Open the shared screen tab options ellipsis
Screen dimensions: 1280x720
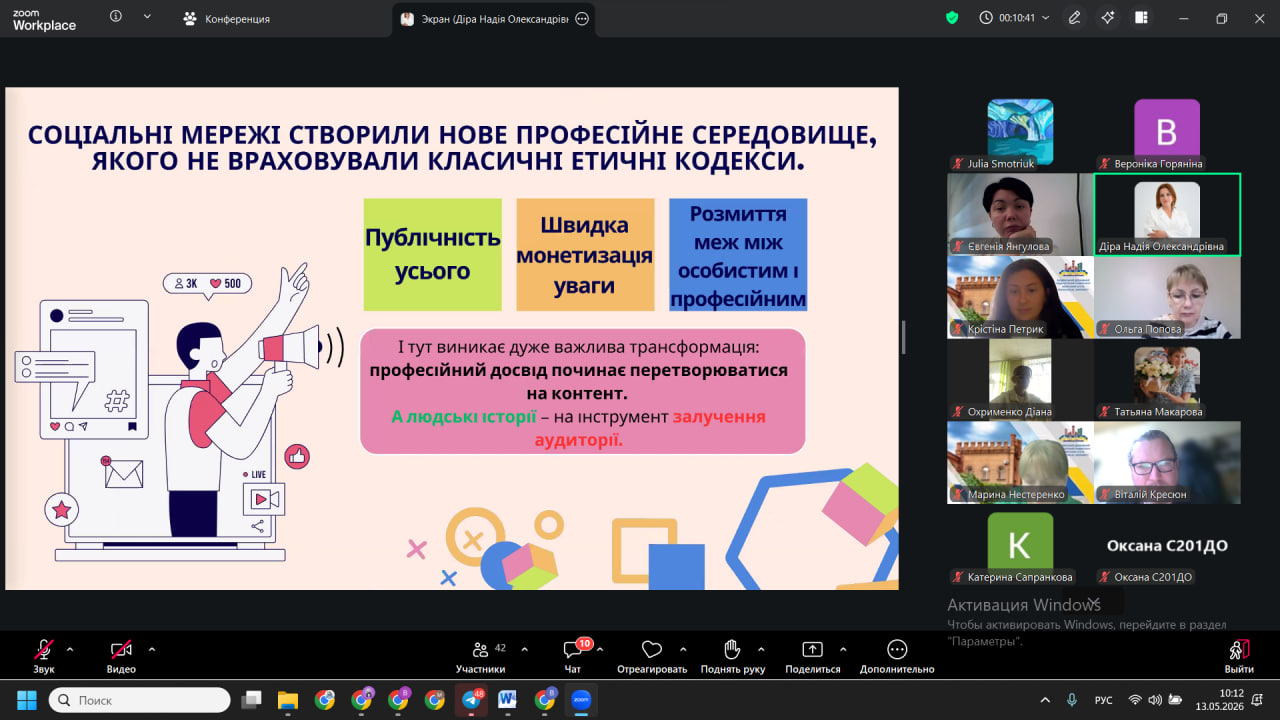coord(583,19)
